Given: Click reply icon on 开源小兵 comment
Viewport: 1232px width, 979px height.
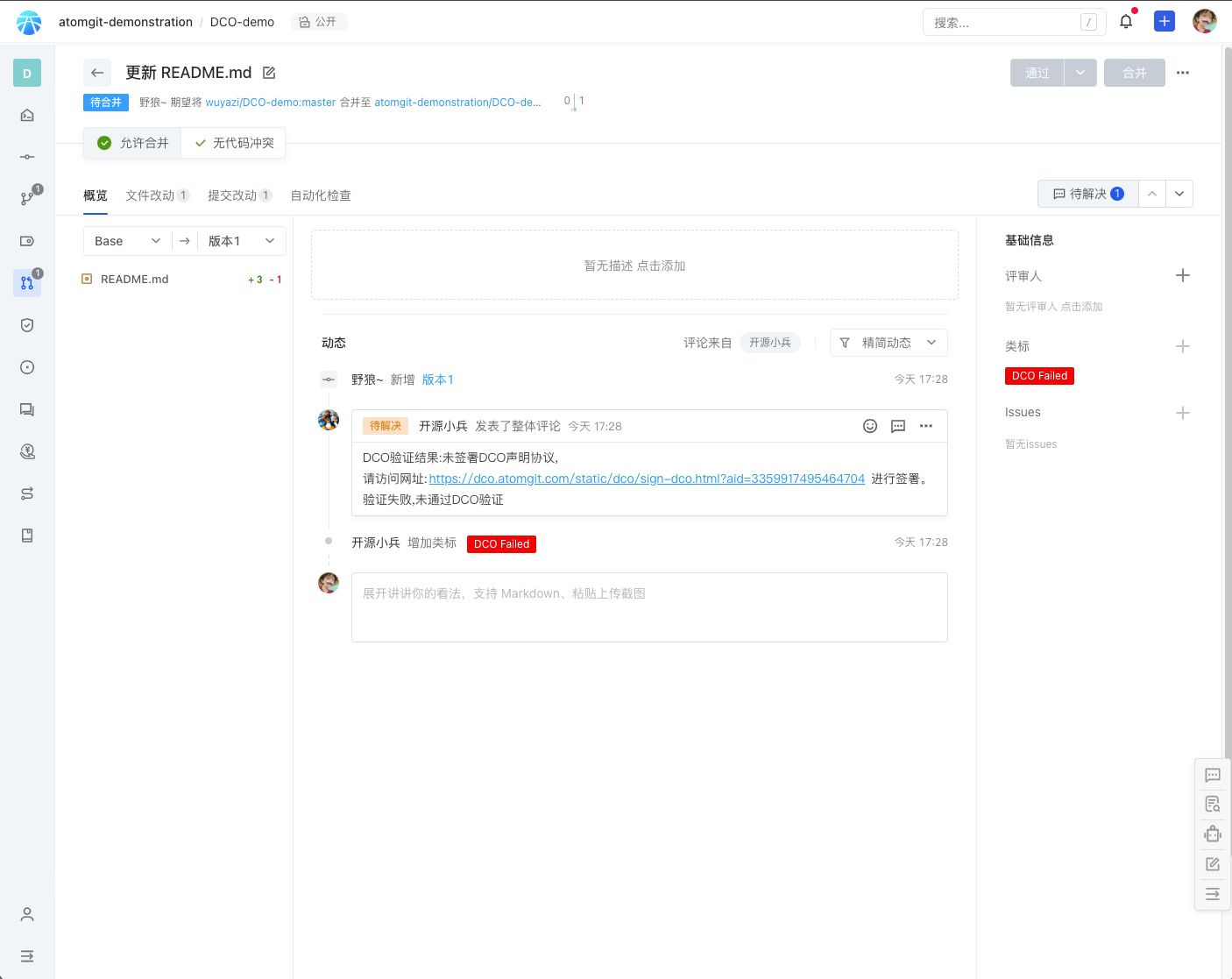Looking at the screenshot, I should (x=897, y=426).
